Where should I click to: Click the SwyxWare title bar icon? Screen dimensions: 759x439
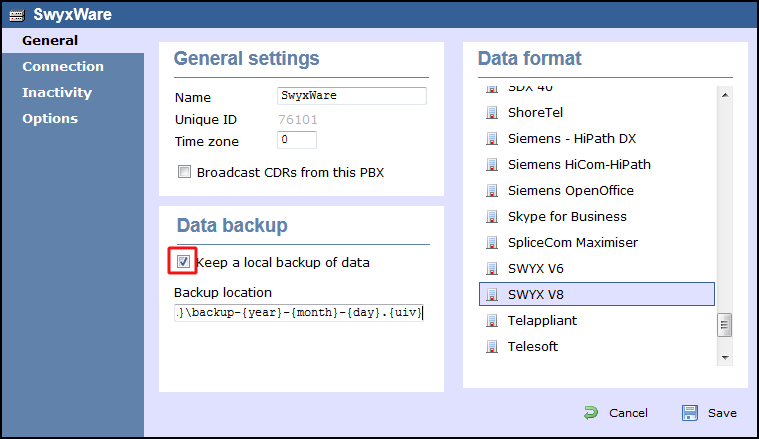click(17, 15)
